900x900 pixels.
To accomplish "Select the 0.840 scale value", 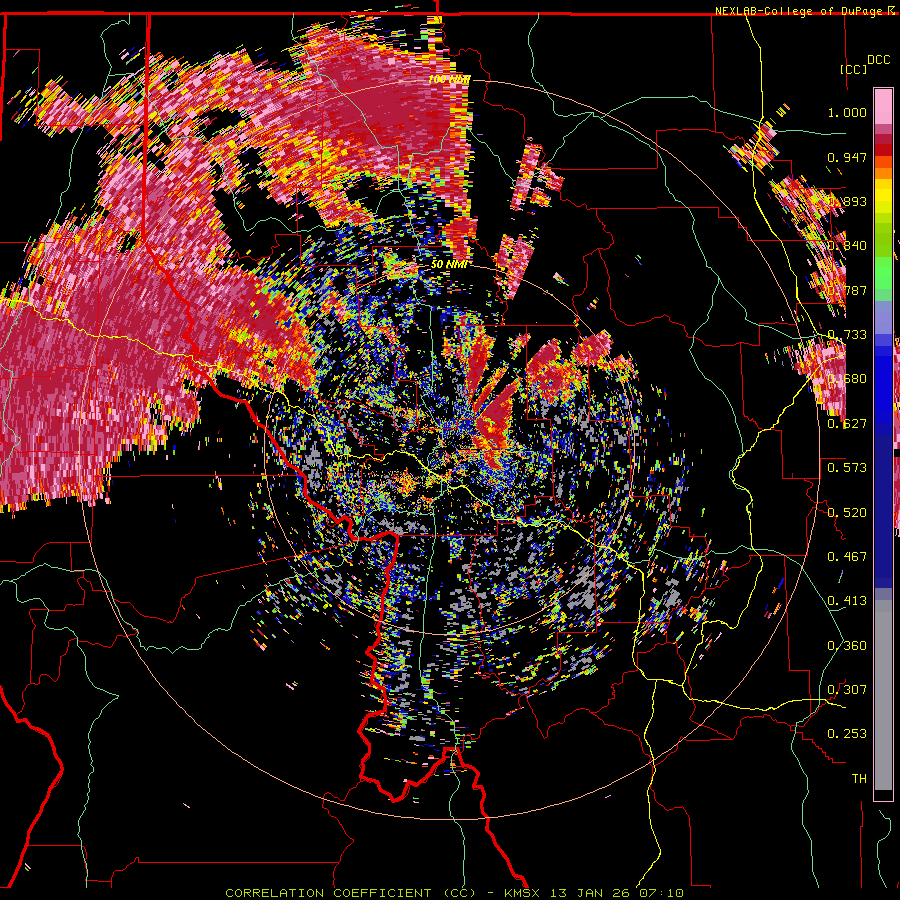I will point(847,246).
